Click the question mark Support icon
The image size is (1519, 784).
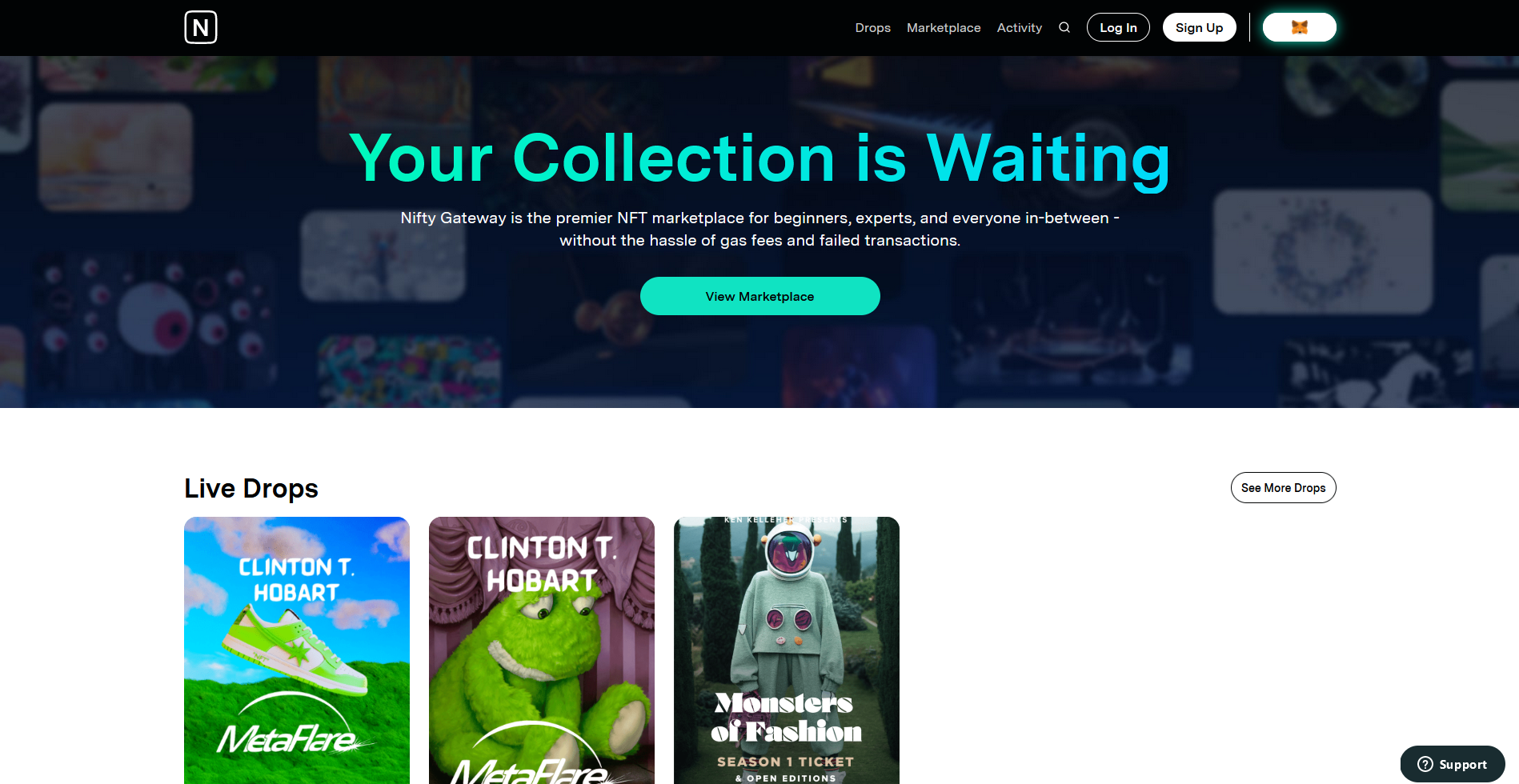pyautogui.click(x=1425, y=764)
